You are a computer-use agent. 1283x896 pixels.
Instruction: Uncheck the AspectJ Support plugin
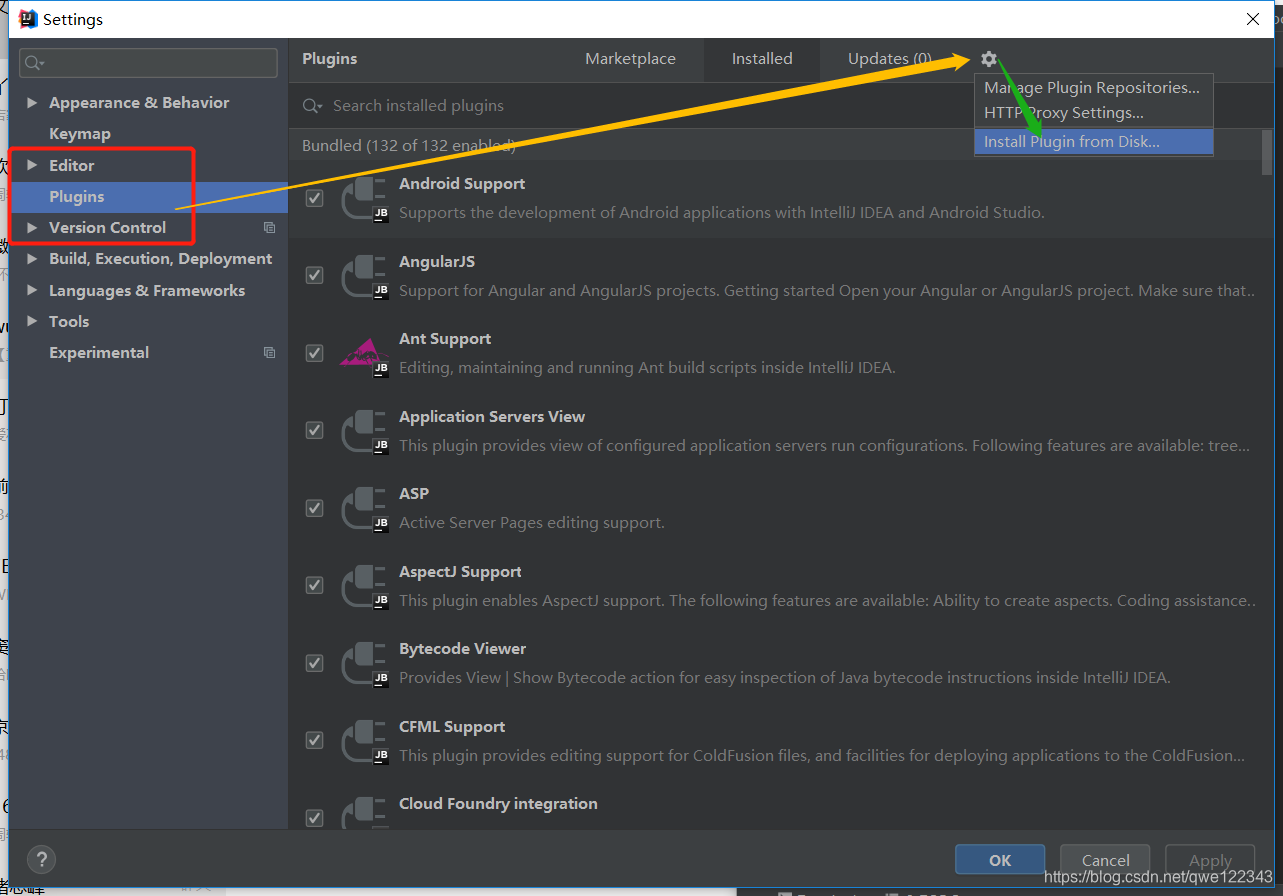(x=315, y=585)
